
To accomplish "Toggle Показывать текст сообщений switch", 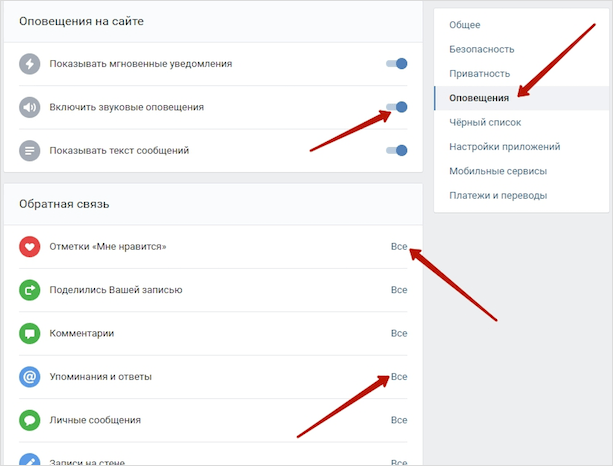I will point(396,151).
